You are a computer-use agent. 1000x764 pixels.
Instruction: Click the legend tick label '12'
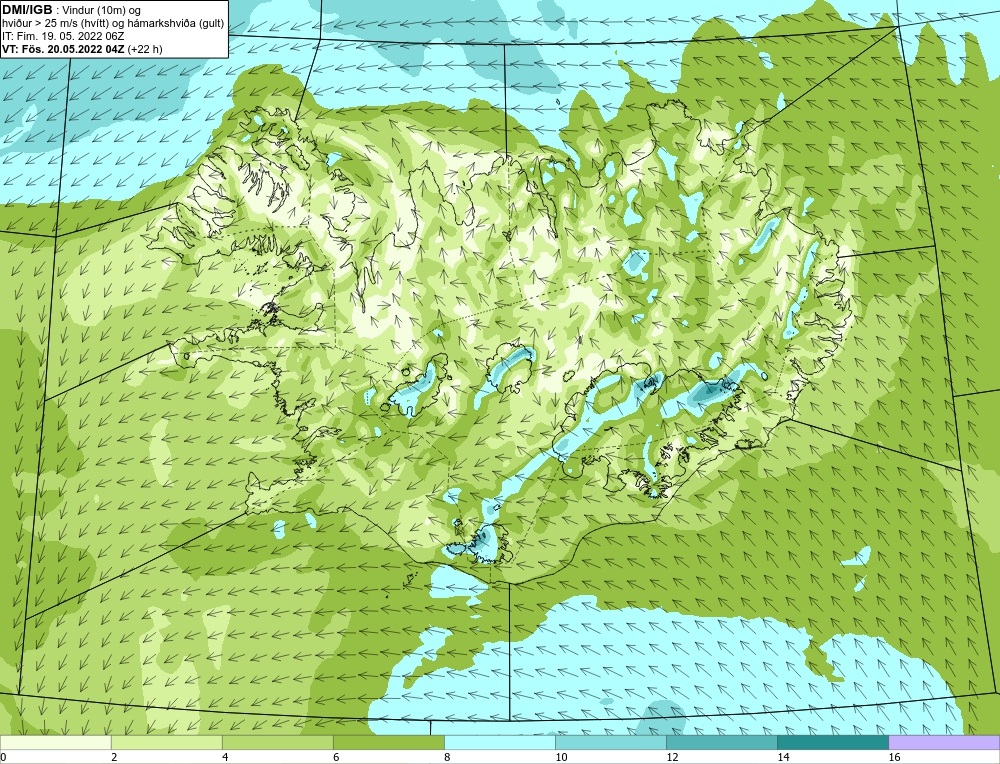point(672,757)
